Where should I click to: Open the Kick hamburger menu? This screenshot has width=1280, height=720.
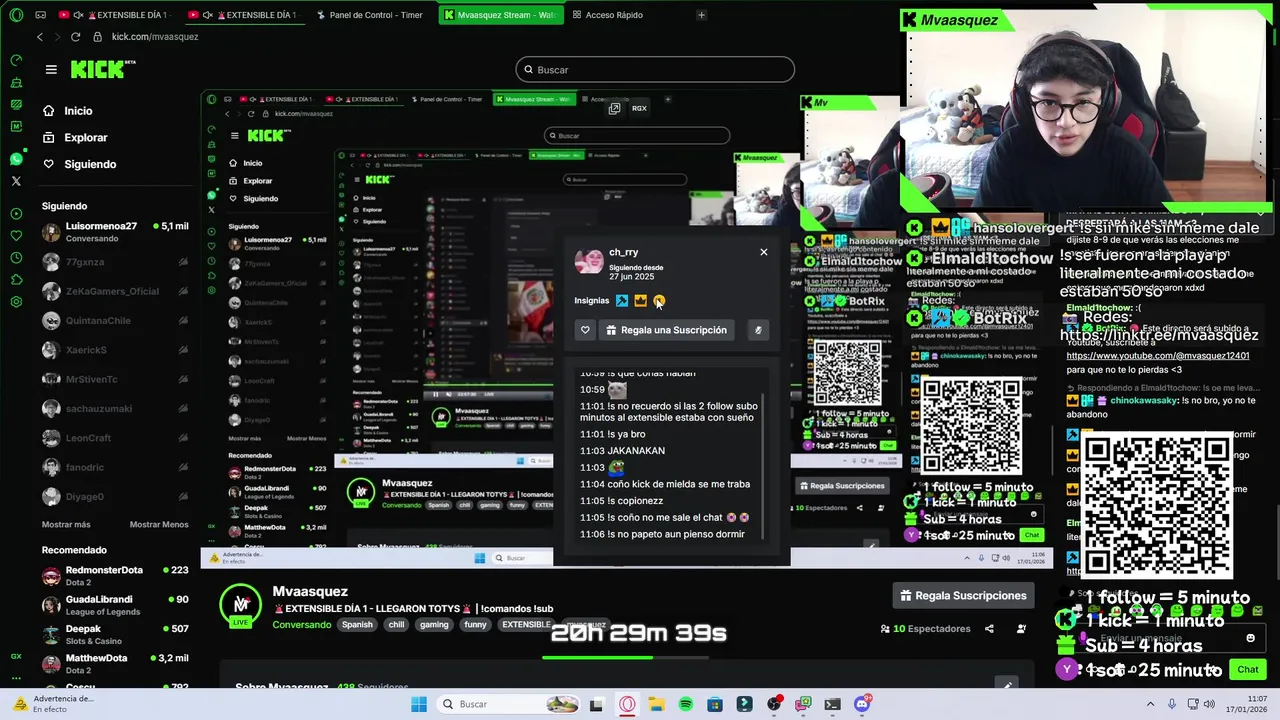51,69
